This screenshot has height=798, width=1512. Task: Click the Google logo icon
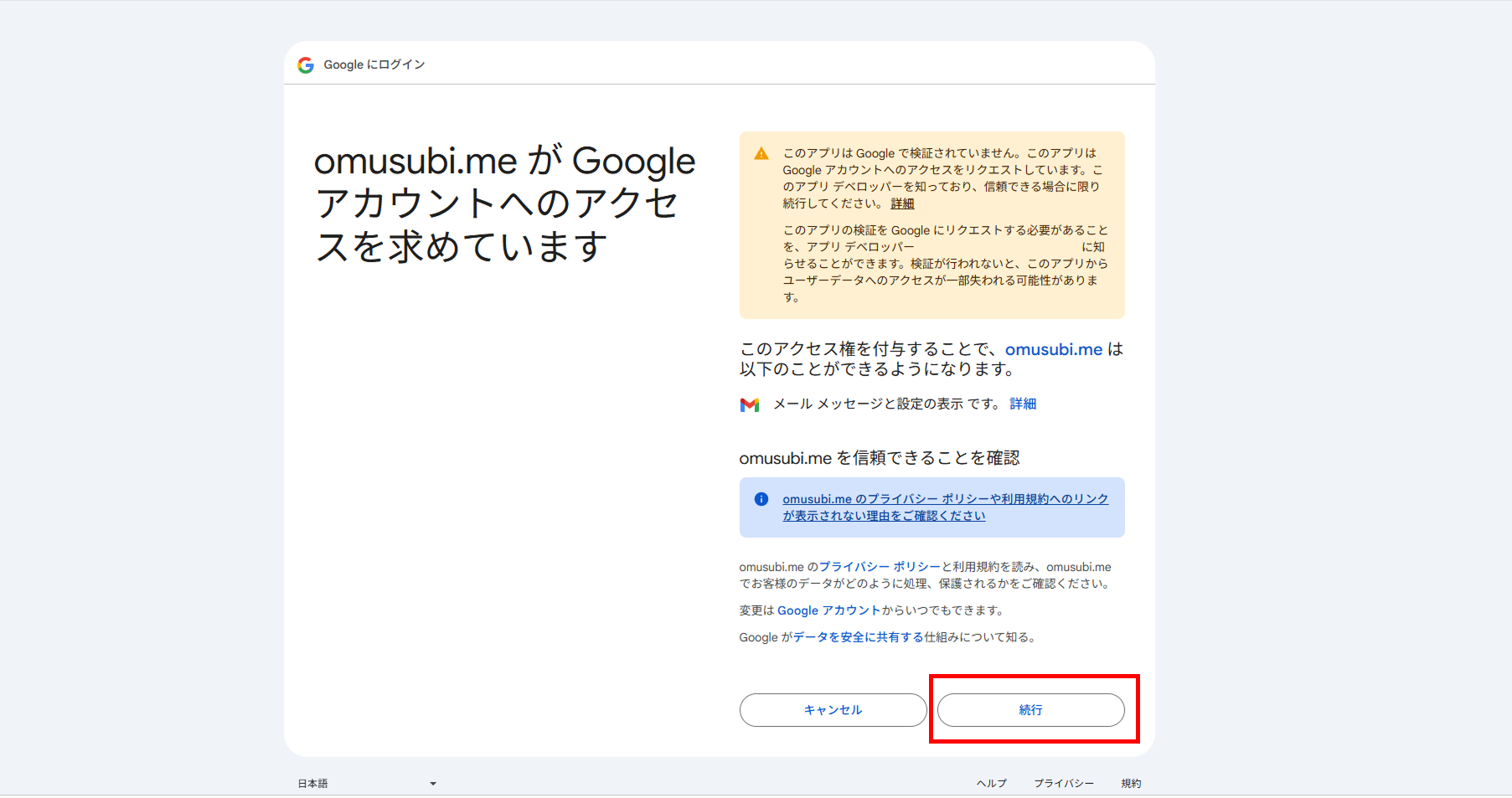306,64
